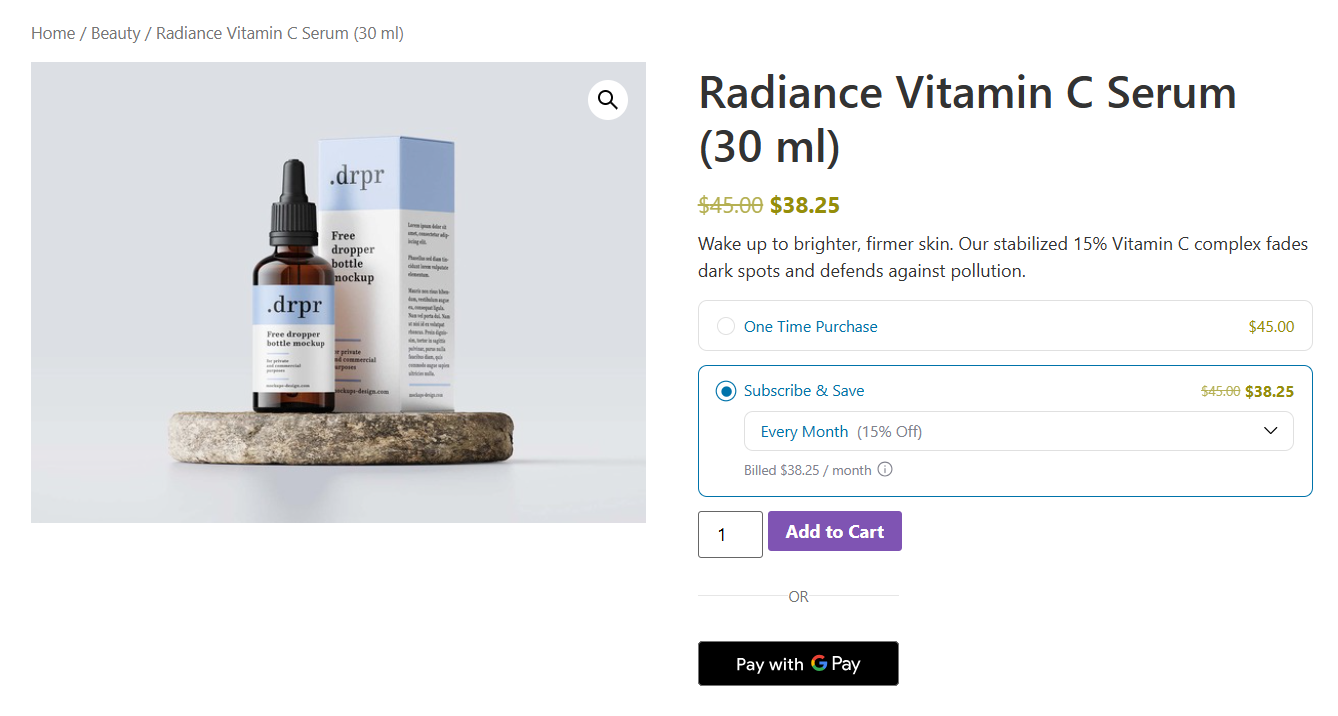Open the Beauty category breadcrumb link

pyautogui.click(x=115, y=32)
